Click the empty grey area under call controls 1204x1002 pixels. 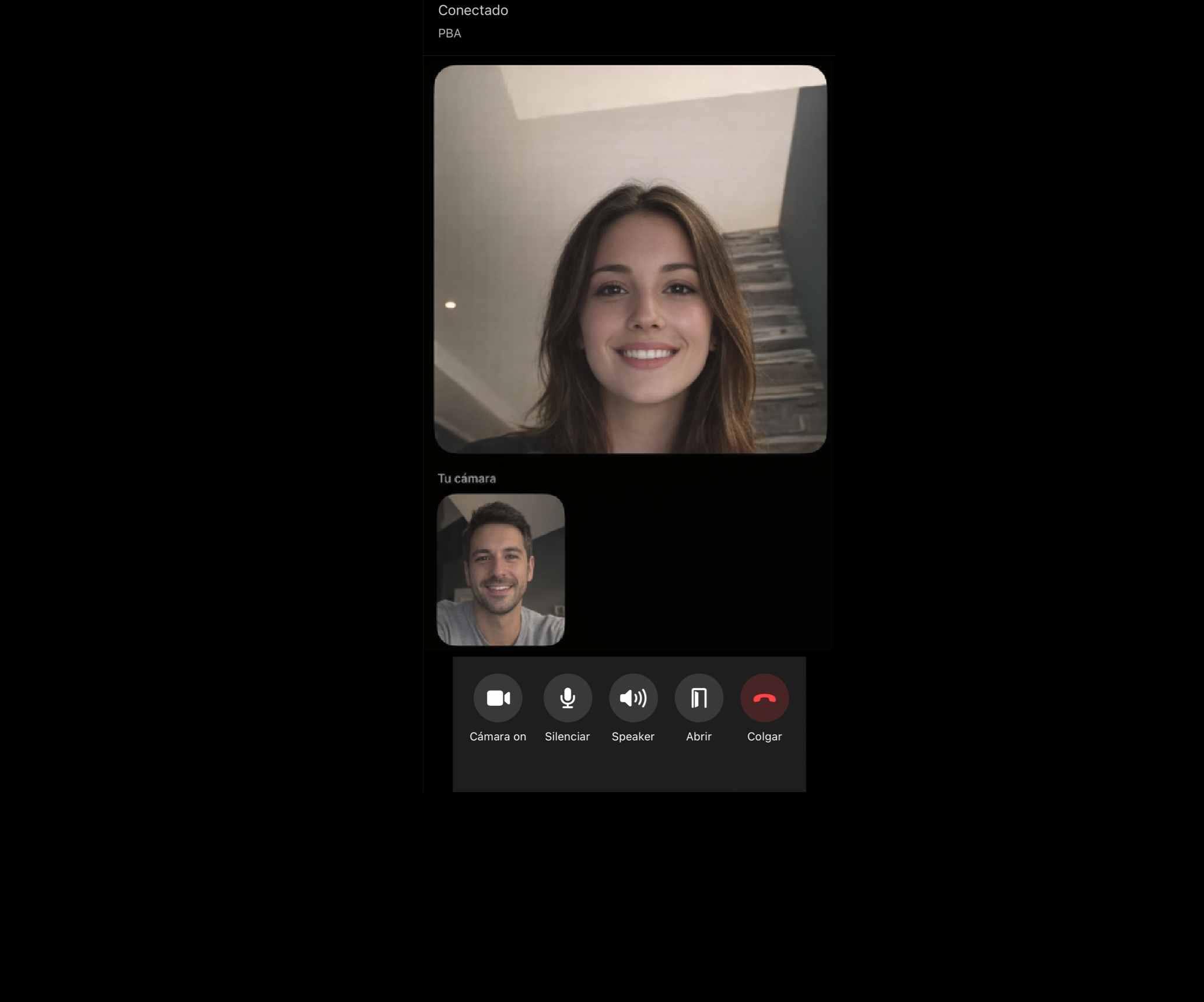point(629,770)
